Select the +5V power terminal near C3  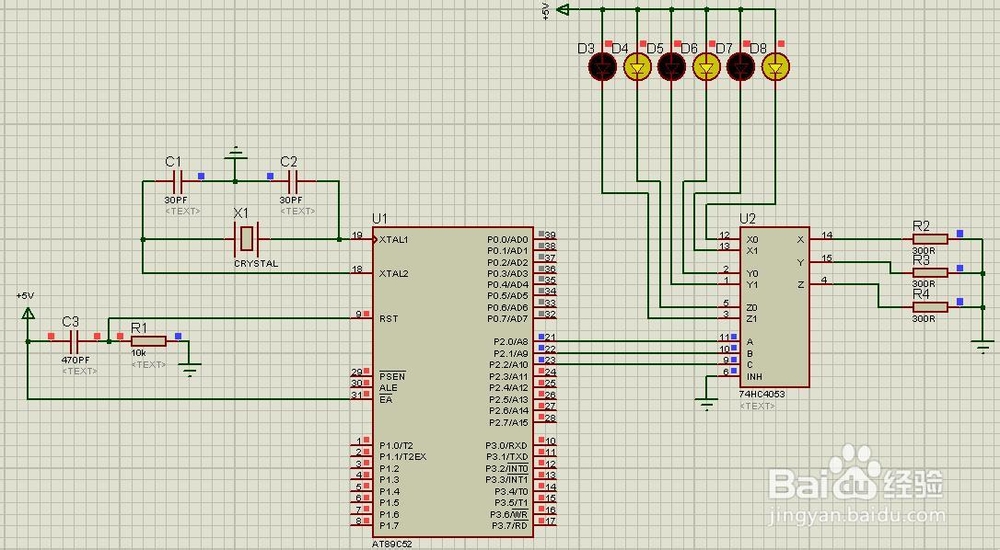tap(27, 312)
